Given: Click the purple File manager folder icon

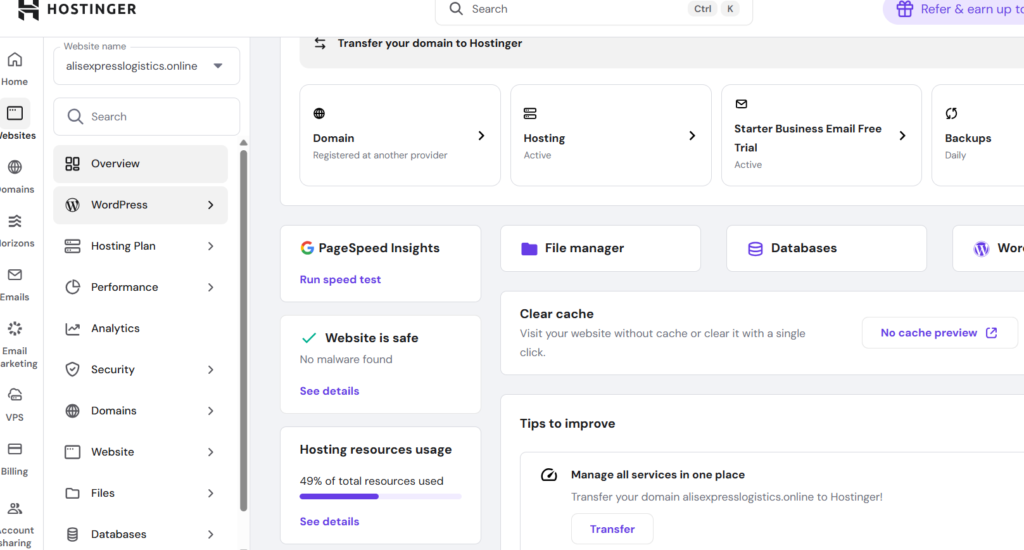Looking at the screenshot, I should point(529,248).
